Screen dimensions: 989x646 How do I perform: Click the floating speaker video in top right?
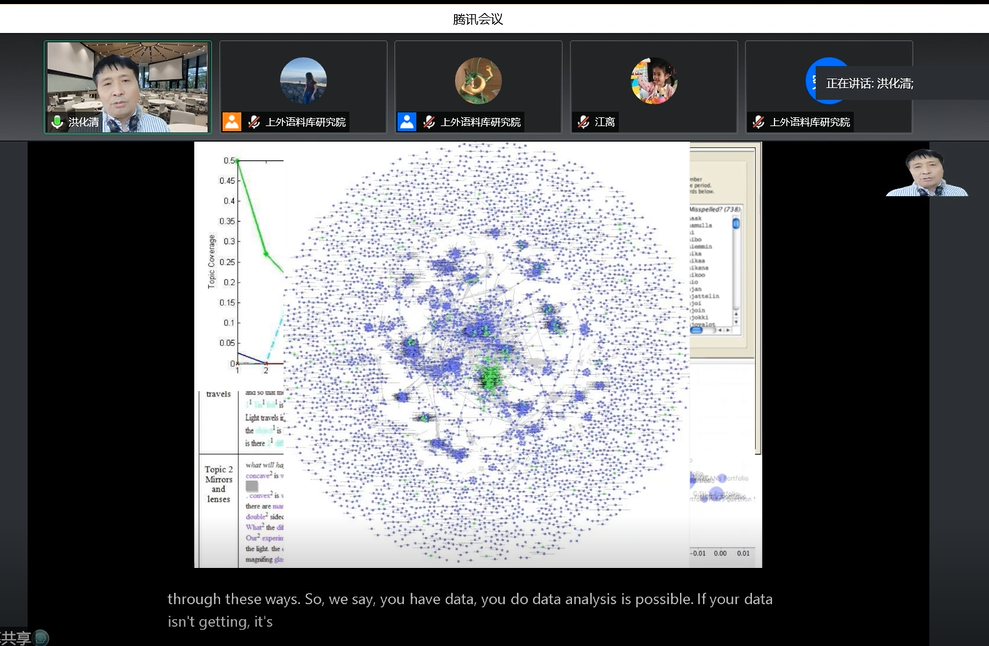click(926, 173)
